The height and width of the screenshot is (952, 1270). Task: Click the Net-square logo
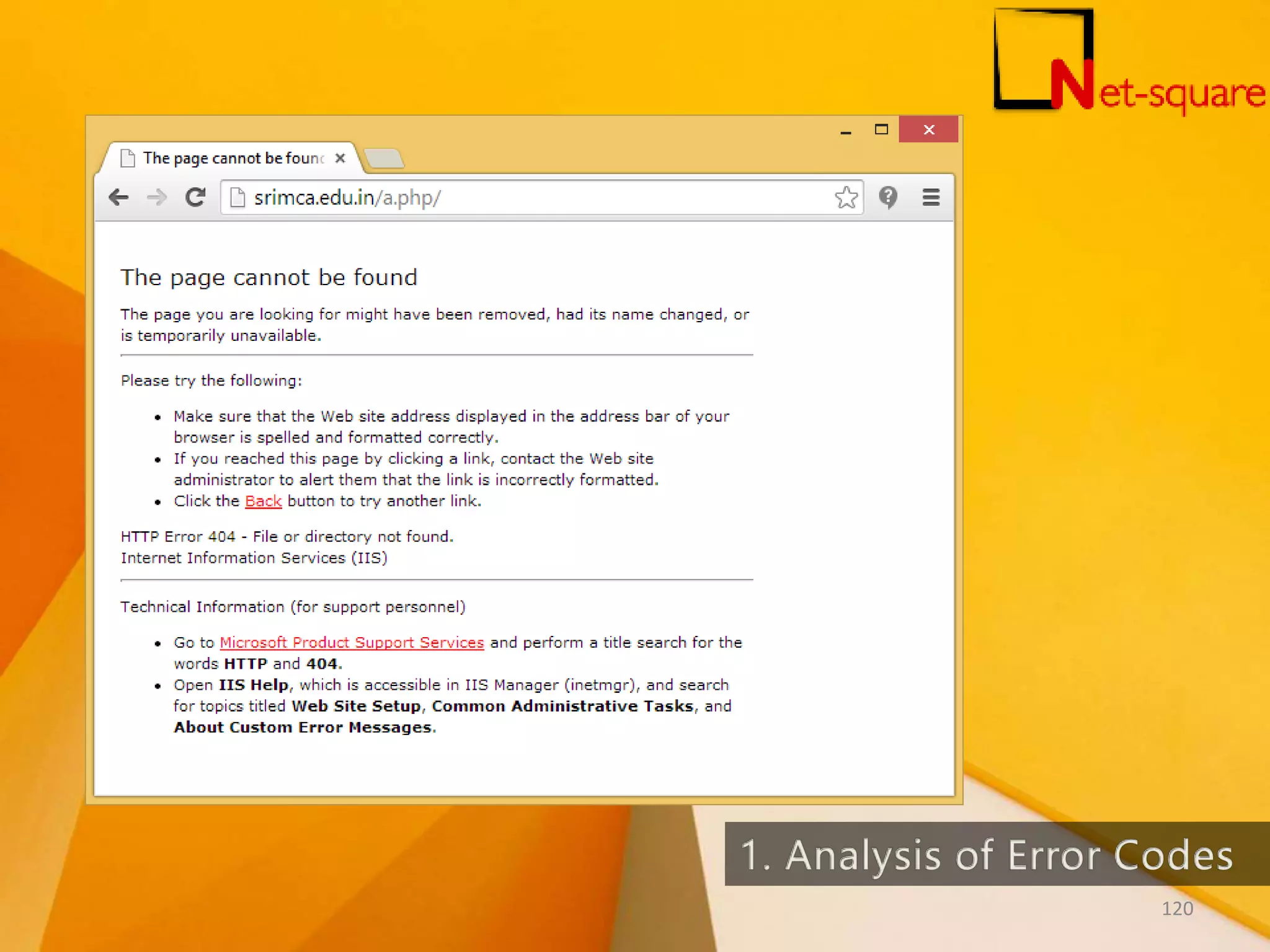(x=1129, y=62)
